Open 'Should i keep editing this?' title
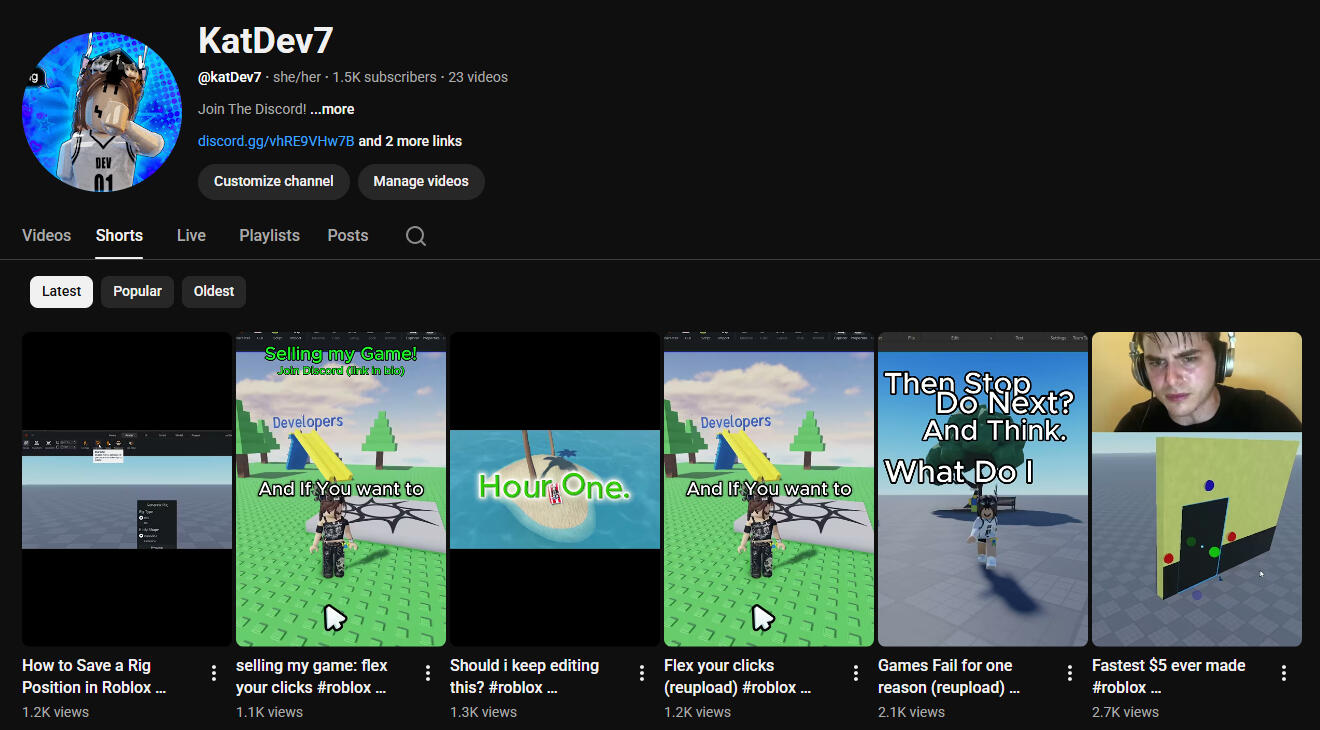Image resolution: width=1320 pixels, height=730 pixels. point(524,676)
